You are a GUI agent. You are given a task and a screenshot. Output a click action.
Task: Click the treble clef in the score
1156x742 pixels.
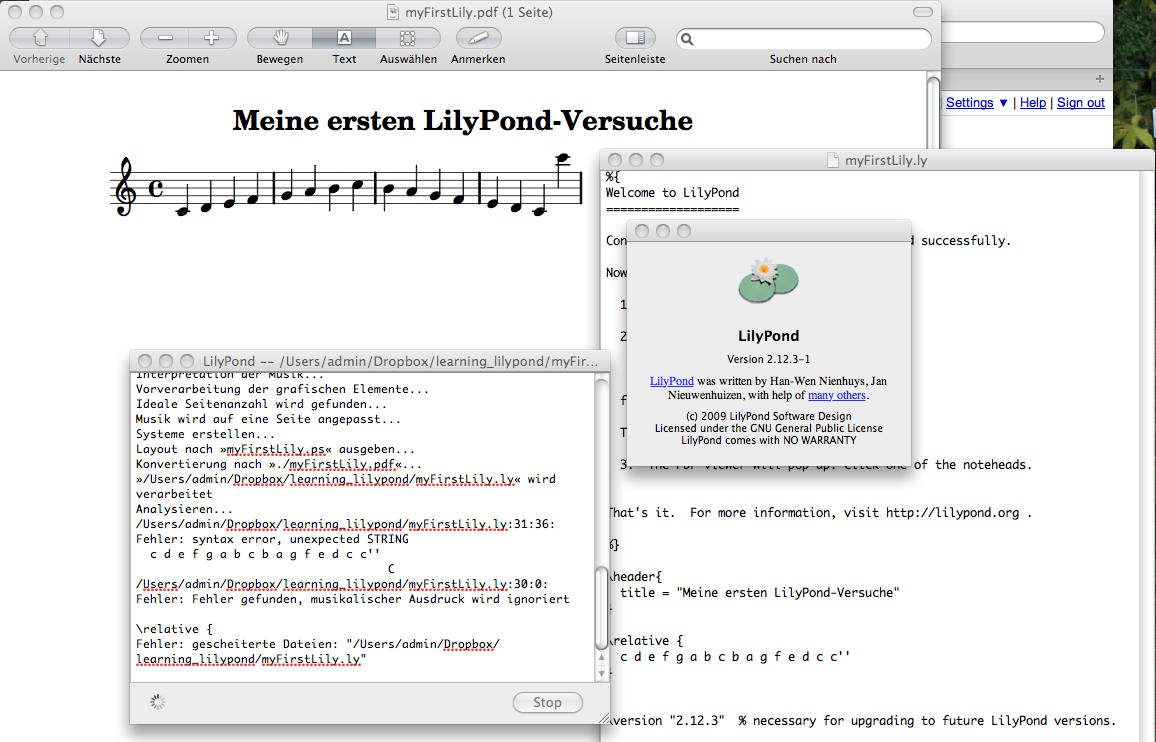pos(125,187)
